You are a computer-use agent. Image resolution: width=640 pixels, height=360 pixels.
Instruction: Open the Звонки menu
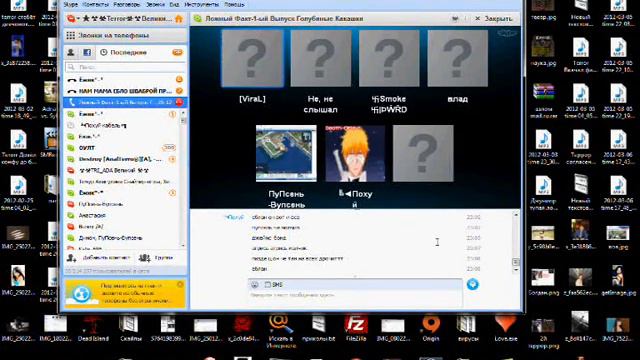point(156,4)
